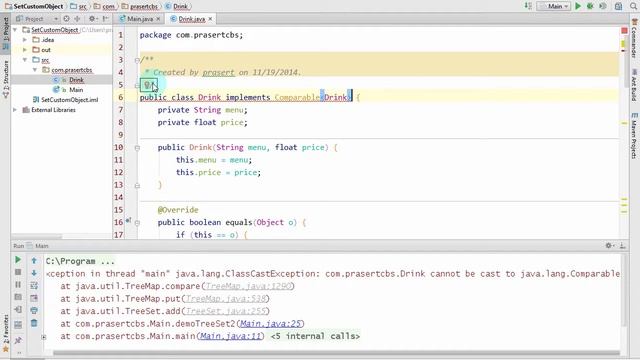Open the Structure tool window tab
This screenshot has height=360, width=640.
[x=6, y=79]
